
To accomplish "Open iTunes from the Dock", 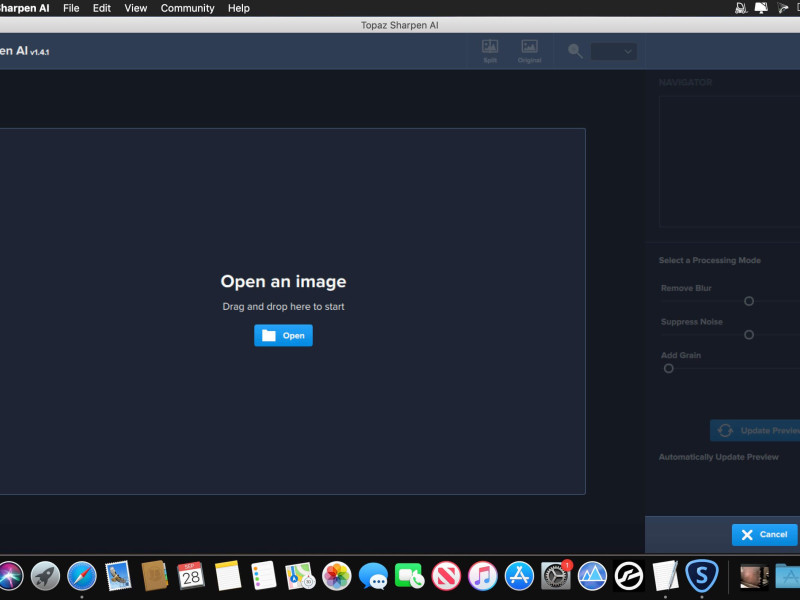I will (x=483, y=576).
